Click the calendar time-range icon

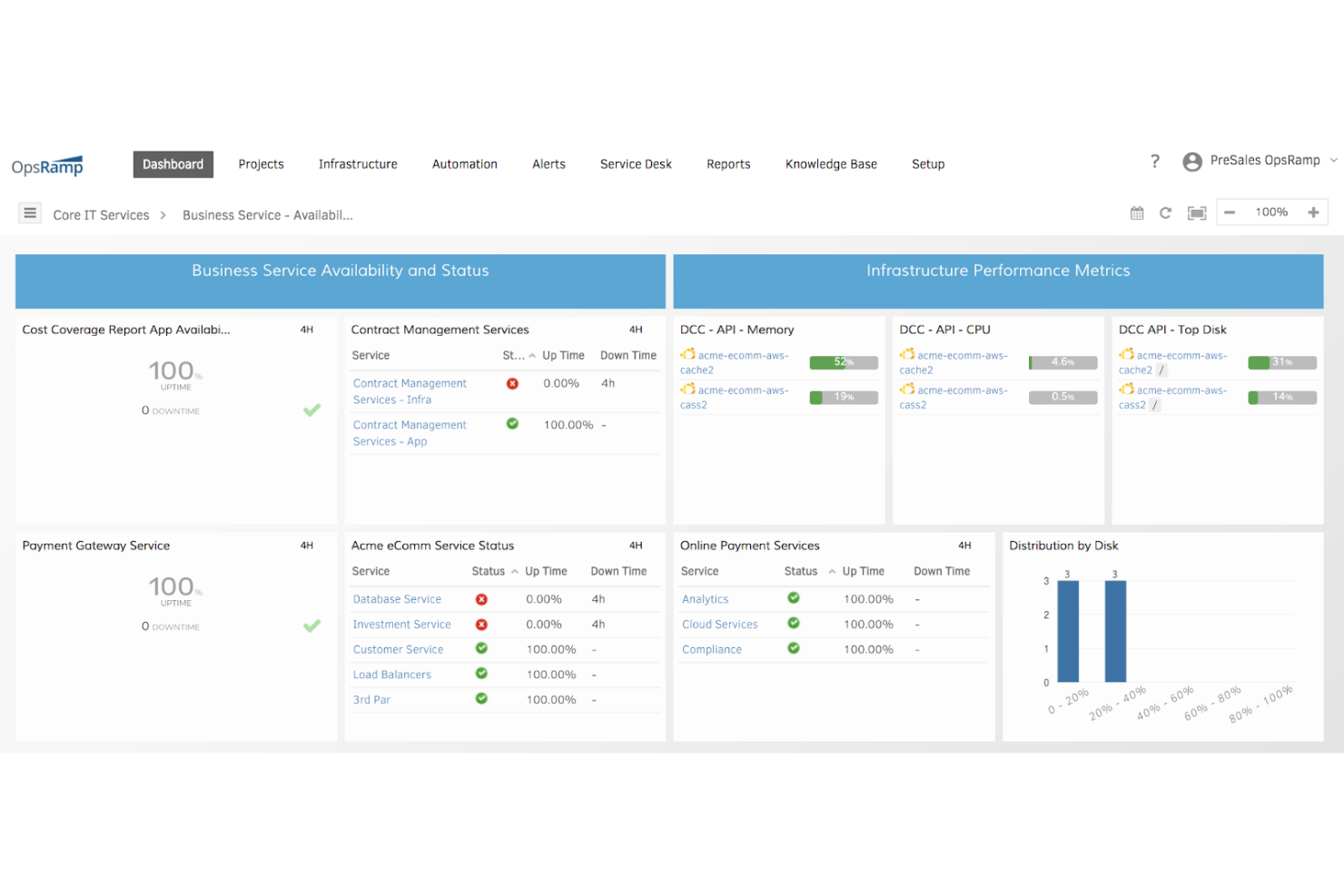click(1136, 212)
